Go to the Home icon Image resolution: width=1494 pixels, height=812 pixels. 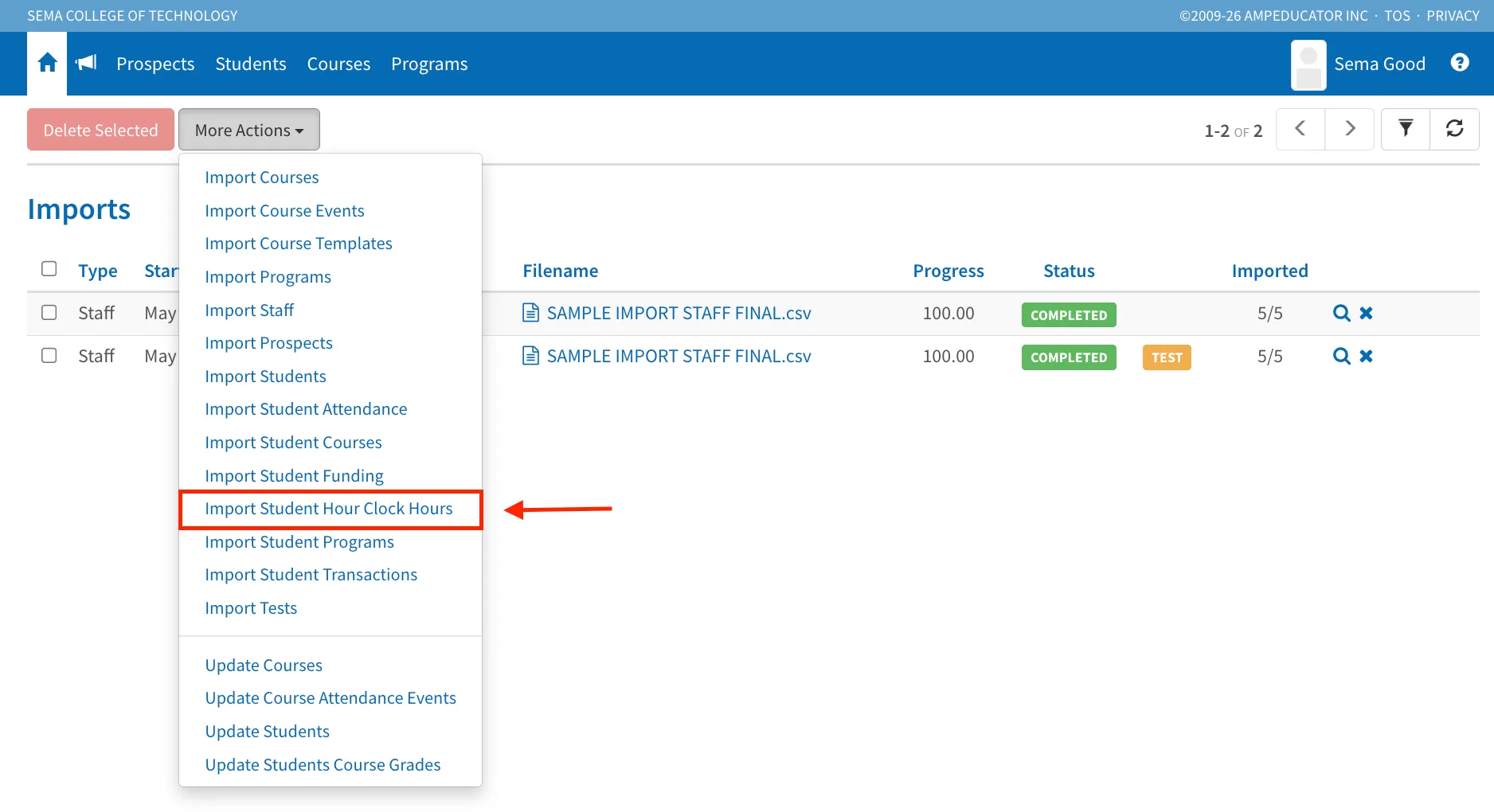[x=47, y=63]
